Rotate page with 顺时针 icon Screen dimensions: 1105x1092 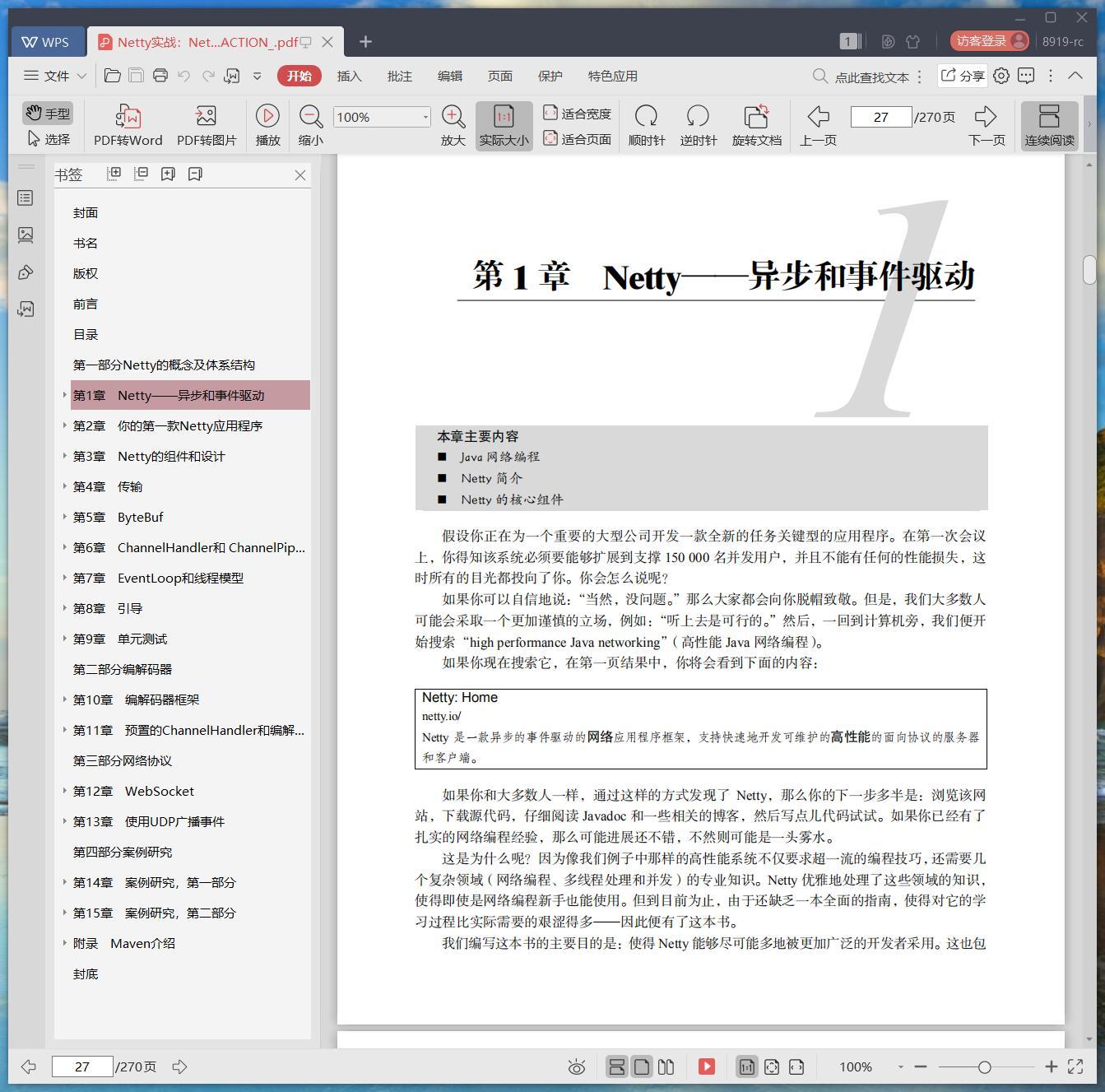coord(647,116)
